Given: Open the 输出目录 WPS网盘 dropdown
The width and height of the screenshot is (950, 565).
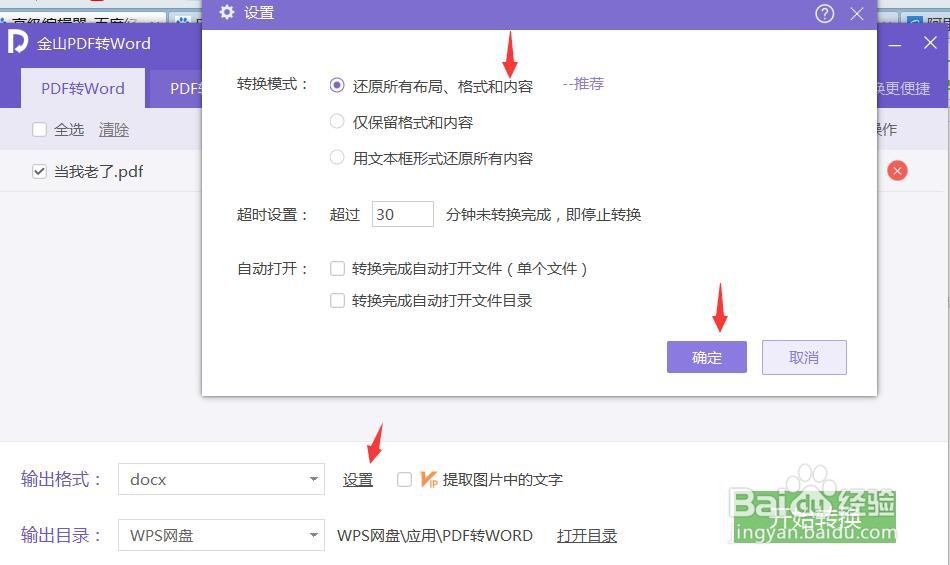Looking at the screenshot, I should 221,535.
